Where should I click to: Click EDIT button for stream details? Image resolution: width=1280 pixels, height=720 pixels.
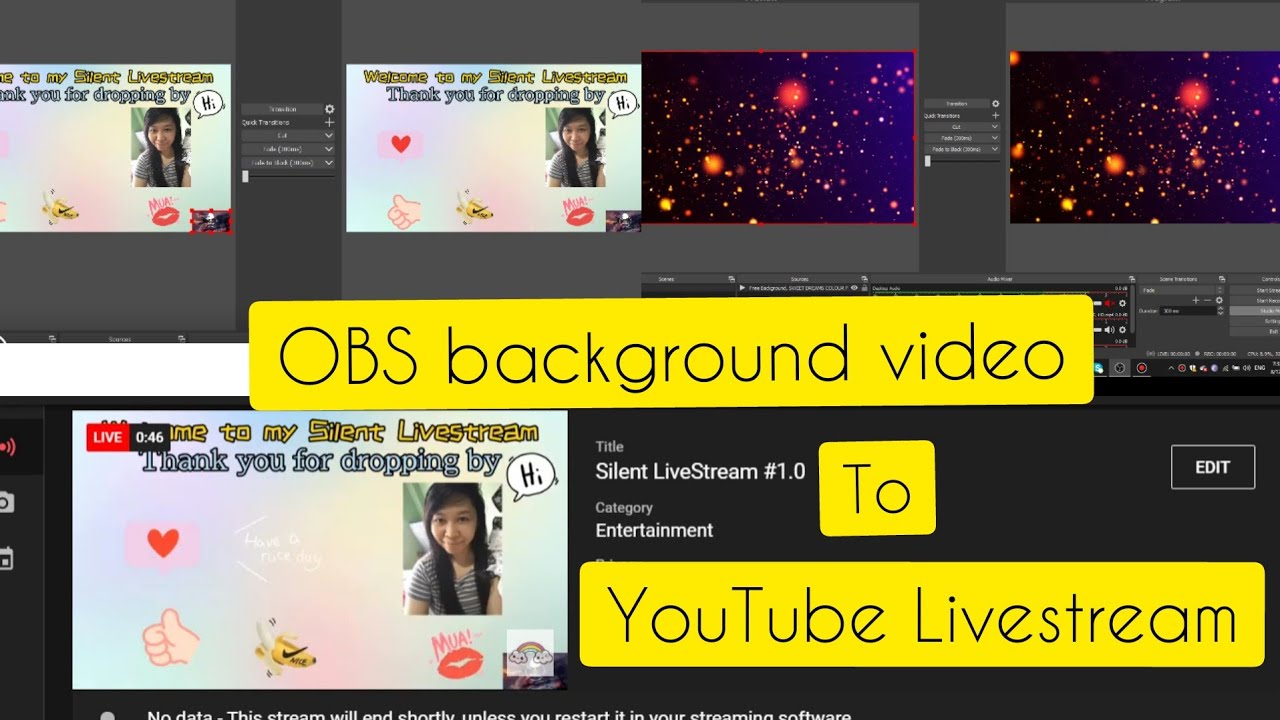click(x=1213, y=467)
